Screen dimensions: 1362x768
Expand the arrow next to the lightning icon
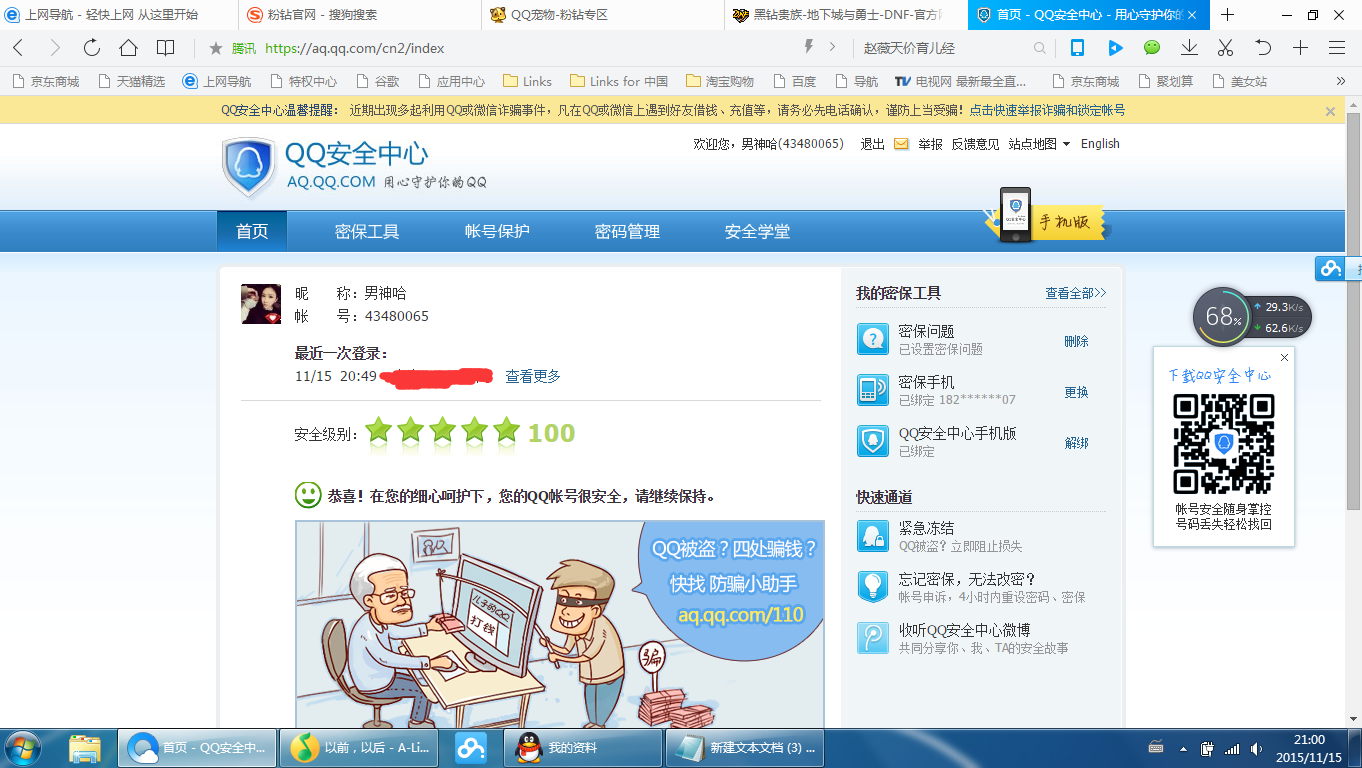tap(832, 47)
